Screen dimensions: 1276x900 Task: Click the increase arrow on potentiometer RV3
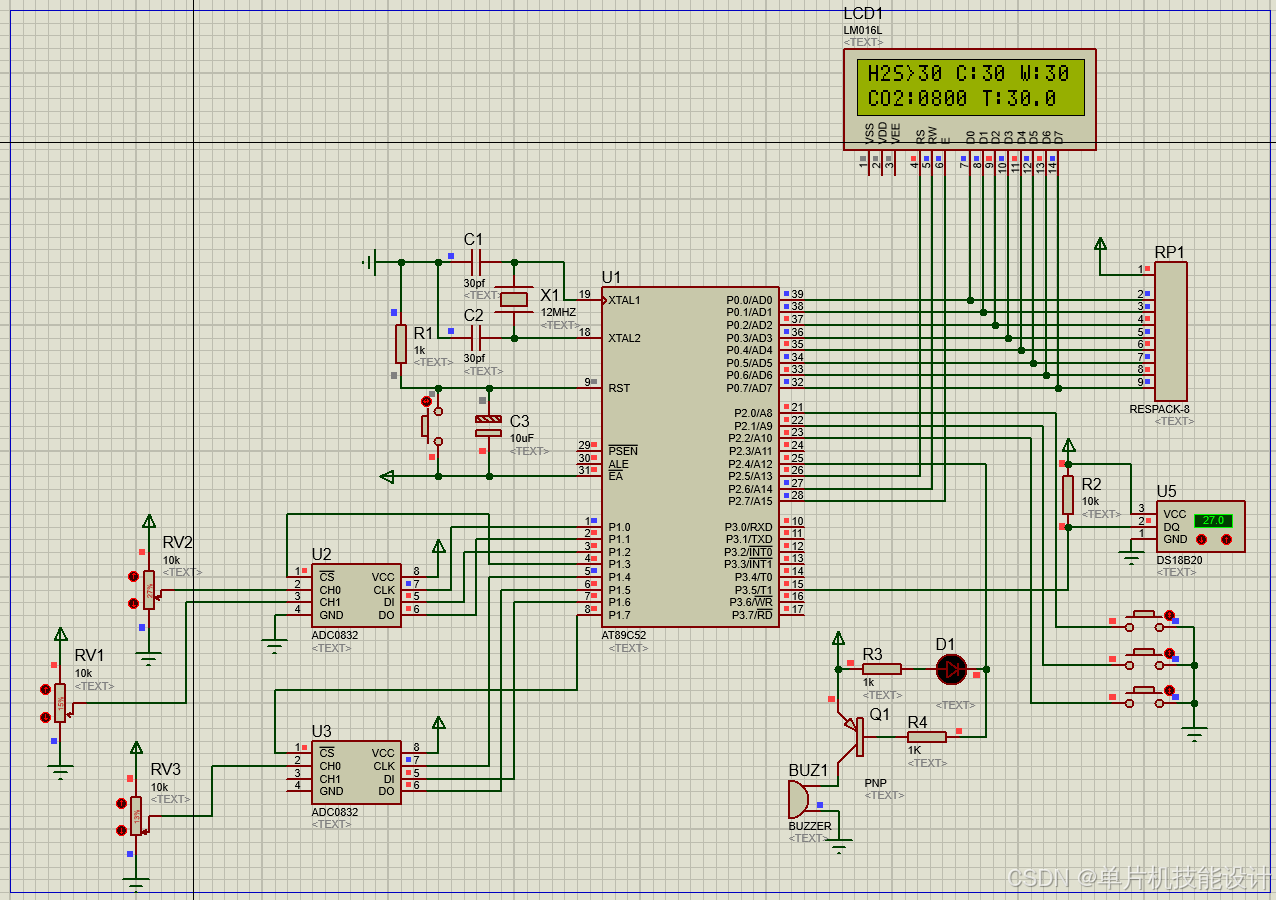pos(121,803)
